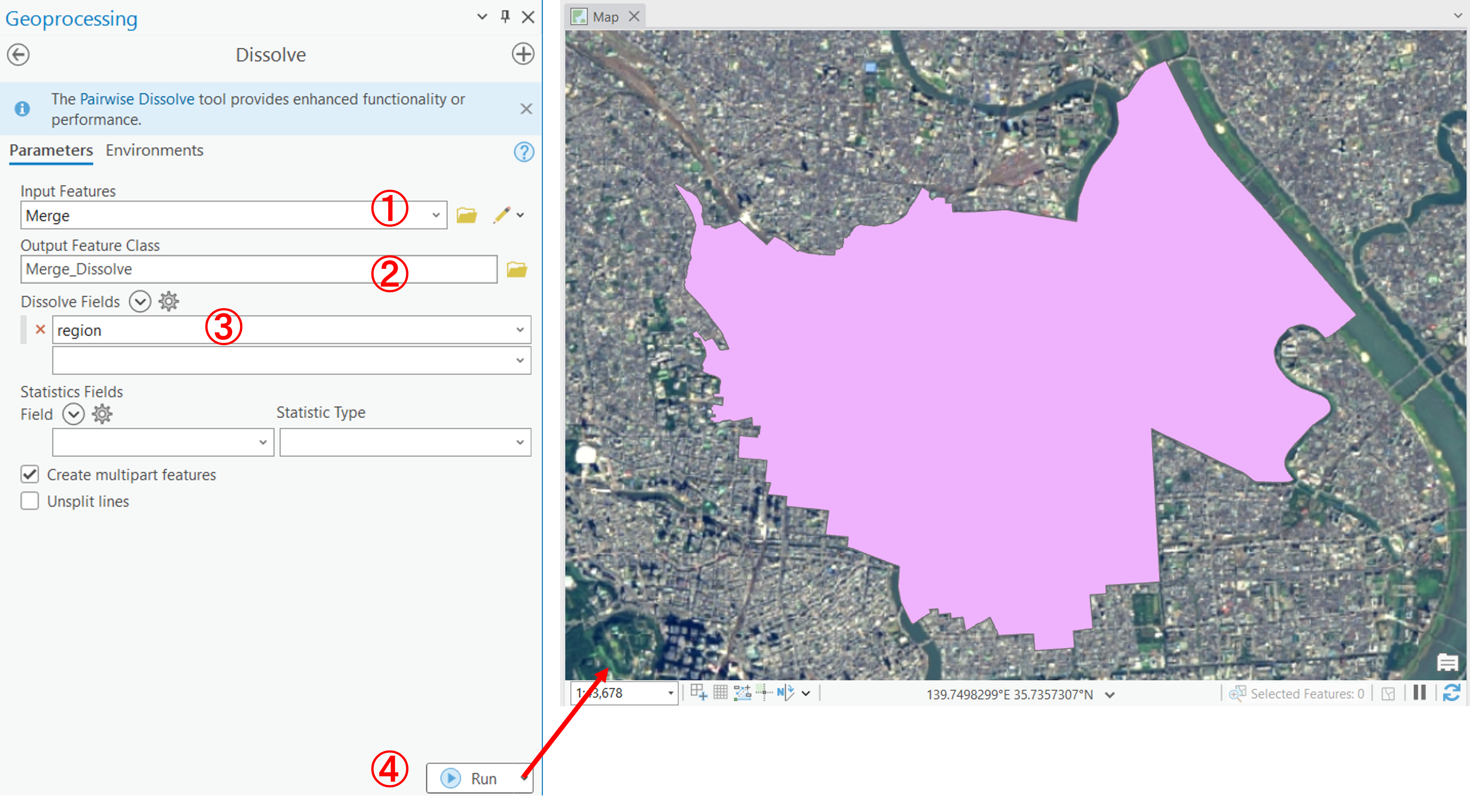Viewport: 1470px width, 812px height.
Task: Click the inference/correction icon in status bar
Action: 764,693
